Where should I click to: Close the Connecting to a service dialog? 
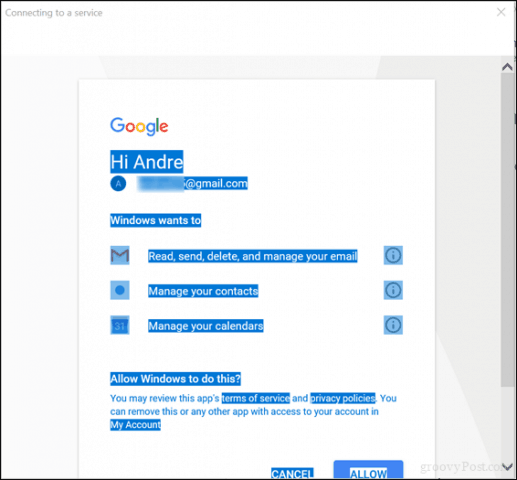(x=501, y=12)
